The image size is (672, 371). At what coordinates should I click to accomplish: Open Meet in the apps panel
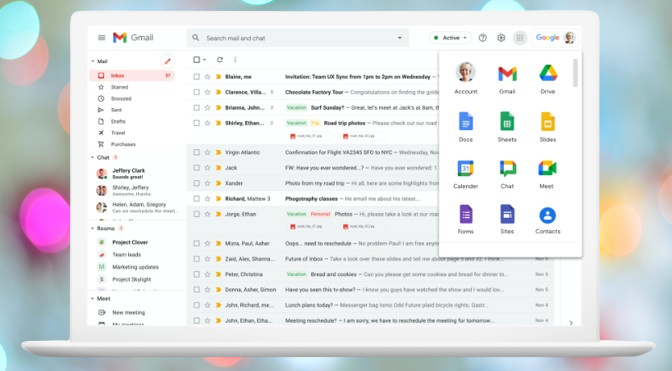click(547, 174)
